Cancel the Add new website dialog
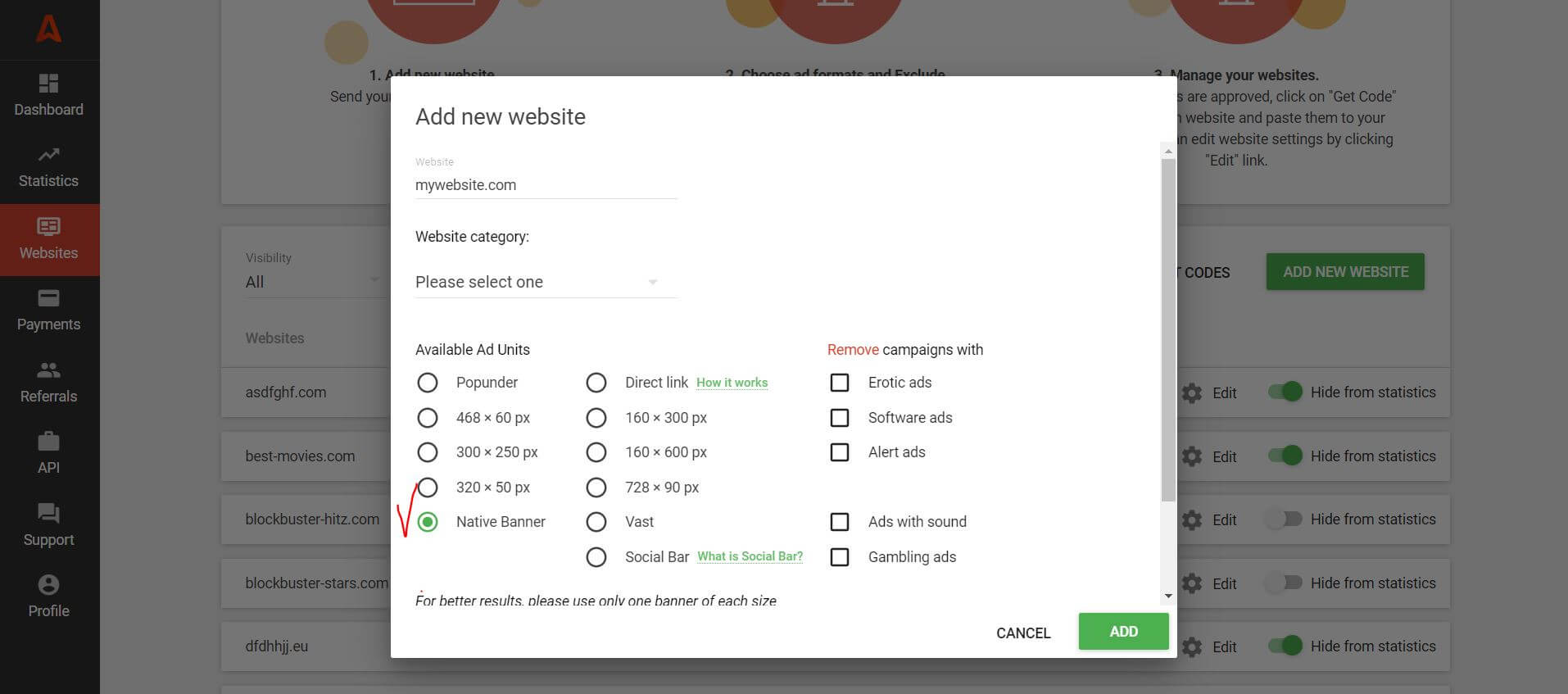Screen dimensions: 1568x694 point(1022,633)
